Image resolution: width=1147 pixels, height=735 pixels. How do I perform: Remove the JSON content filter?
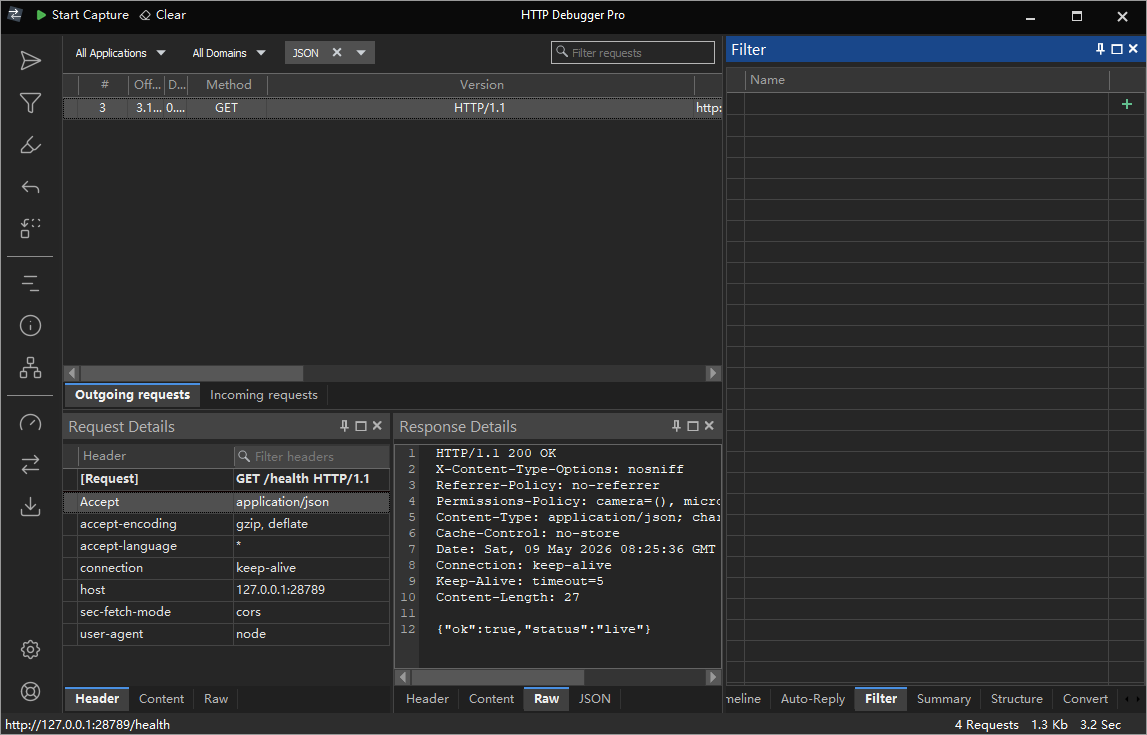tap(336, 53)
